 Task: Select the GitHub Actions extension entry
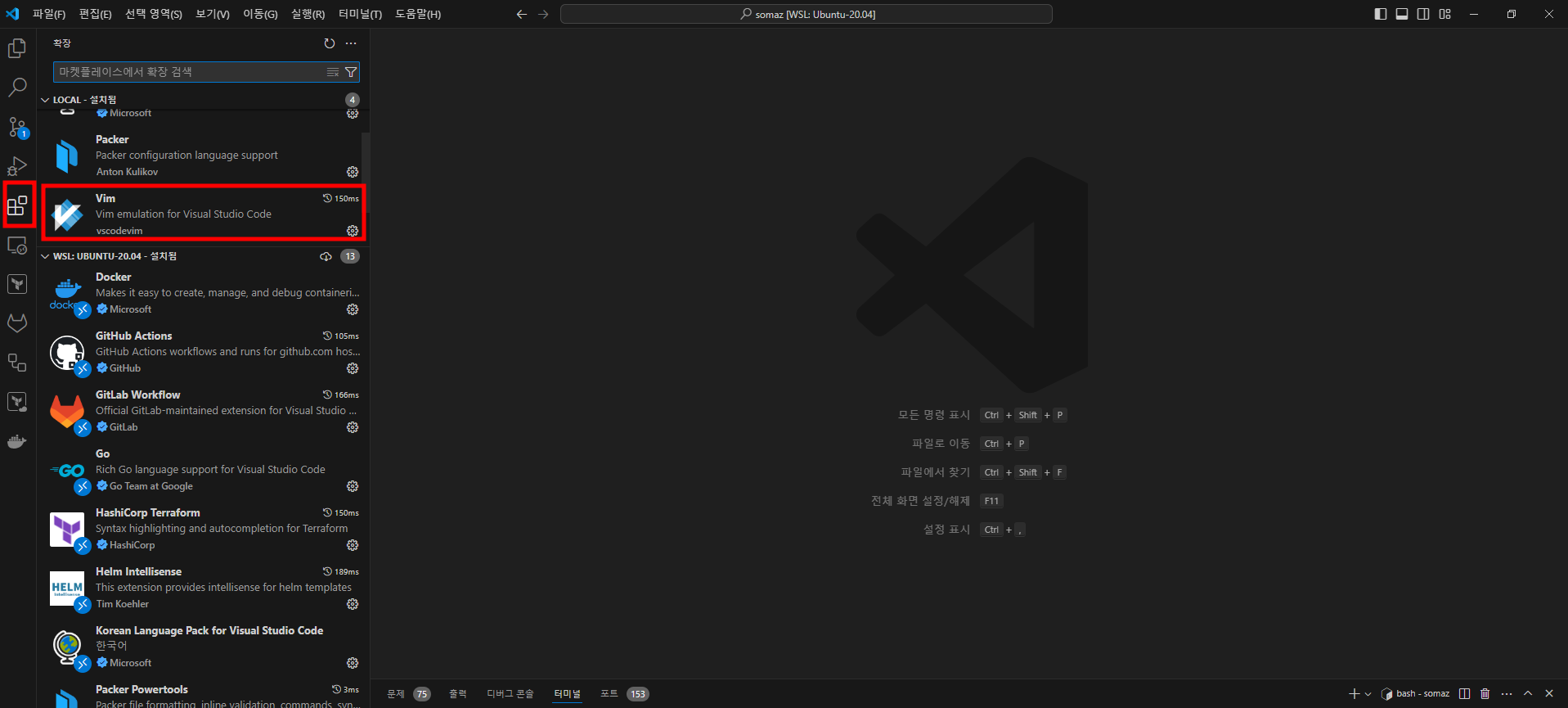(x=204, y=352)
